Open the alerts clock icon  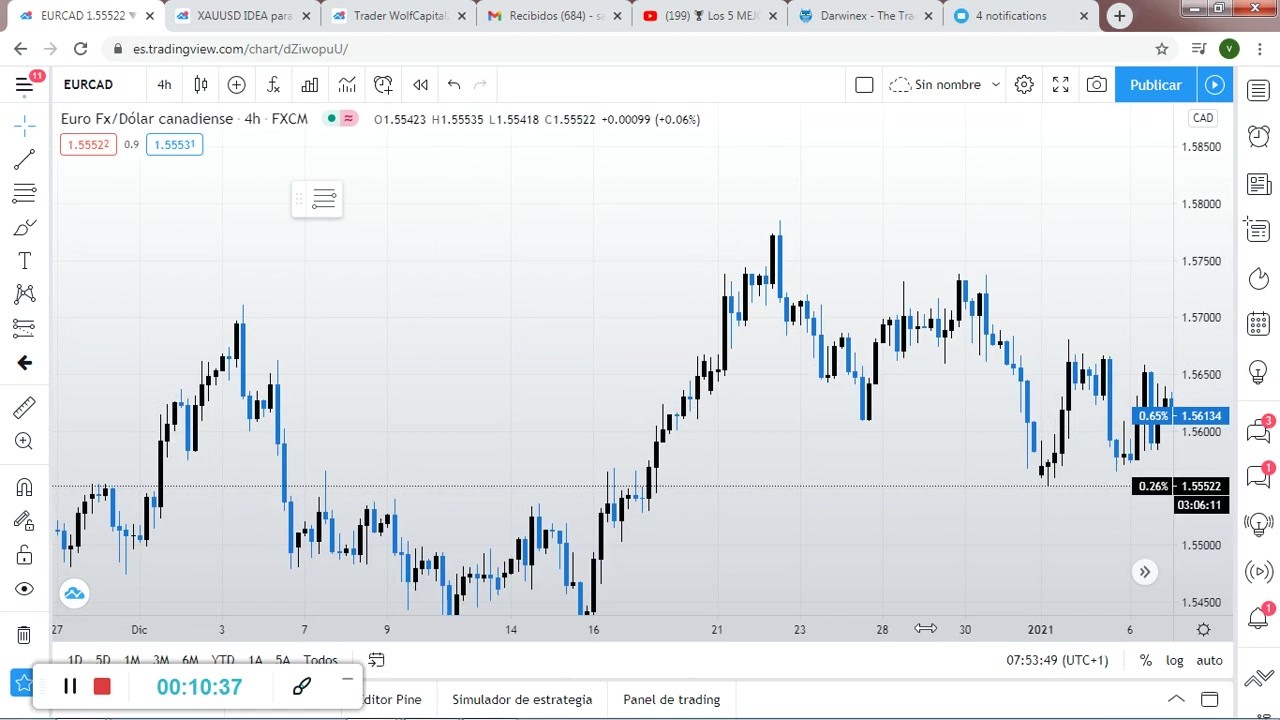point(1258,136)
